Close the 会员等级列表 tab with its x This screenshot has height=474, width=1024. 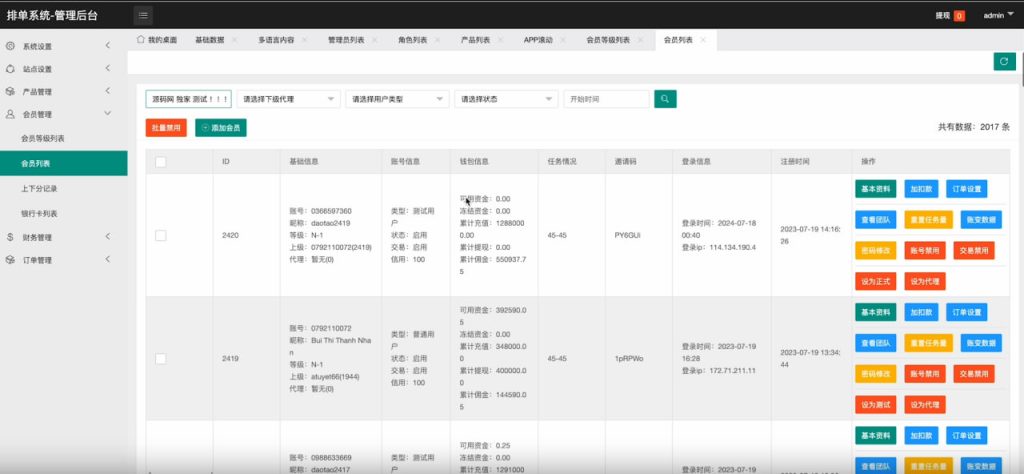640,40
